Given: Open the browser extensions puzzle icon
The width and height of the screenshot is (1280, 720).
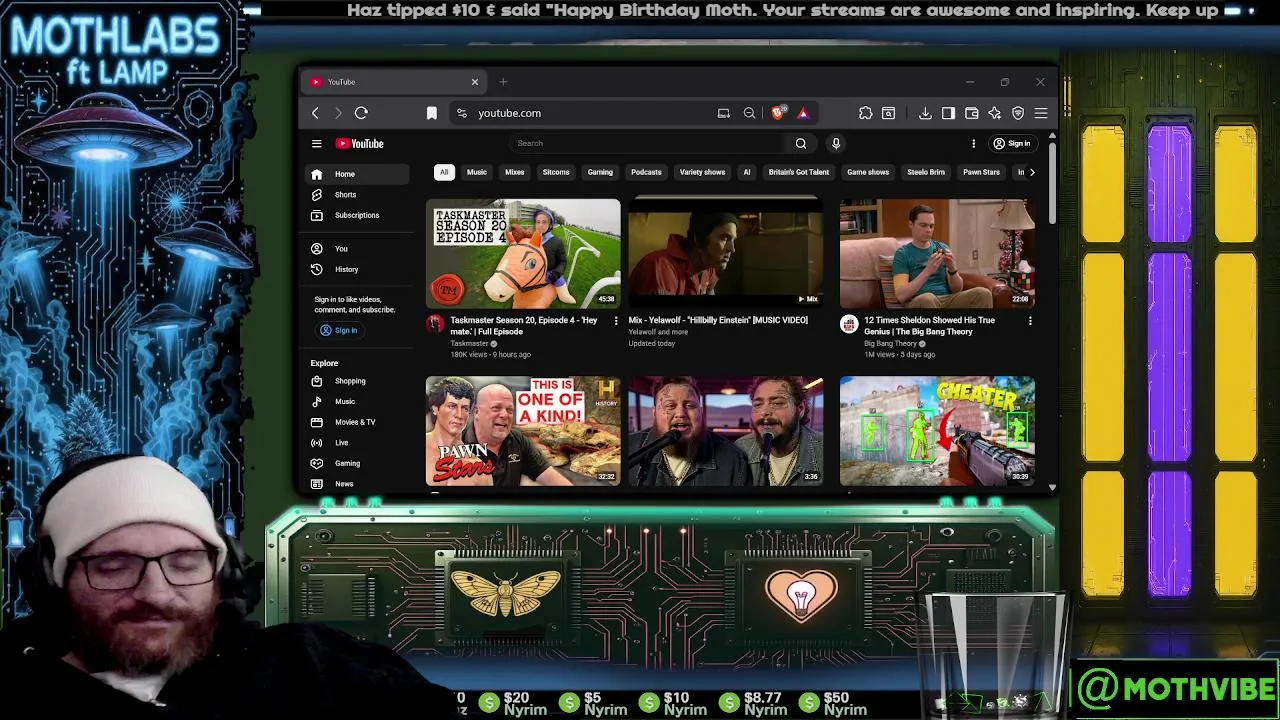Looking at the screenshot, I should click(866, 113).
